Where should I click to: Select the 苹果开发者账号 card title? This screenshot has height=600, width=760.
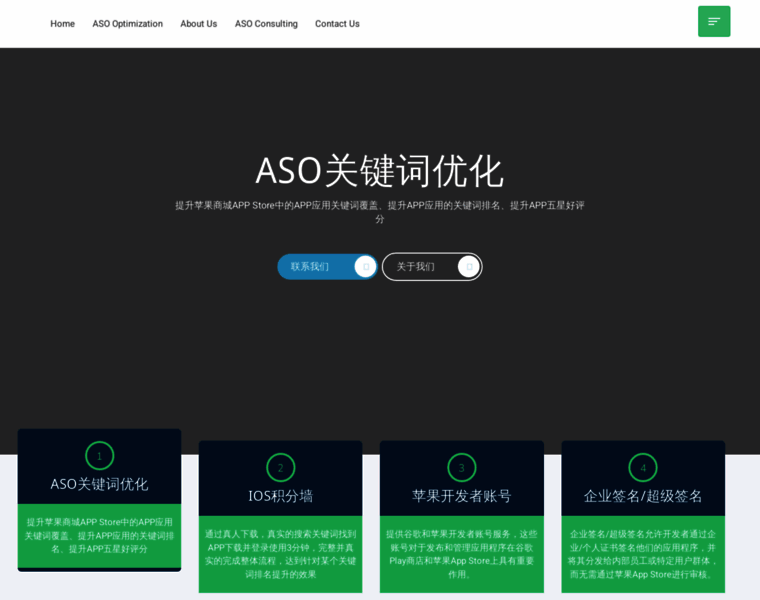[x=461, y=496]
